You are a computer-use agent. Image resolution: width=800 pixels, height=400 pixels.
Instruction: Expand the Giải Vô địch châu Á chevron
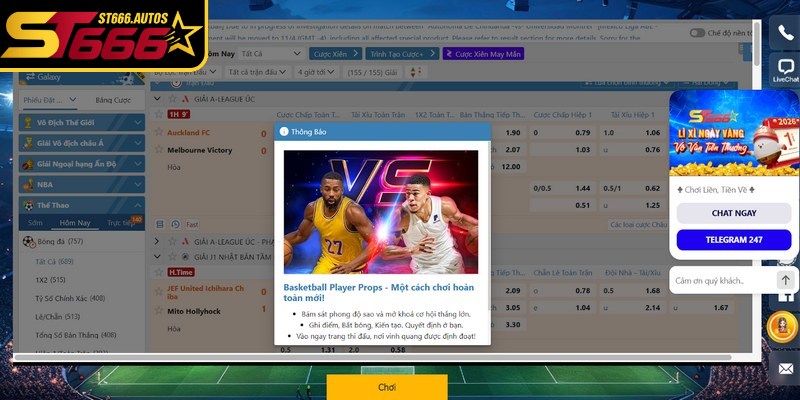(138, 143)
